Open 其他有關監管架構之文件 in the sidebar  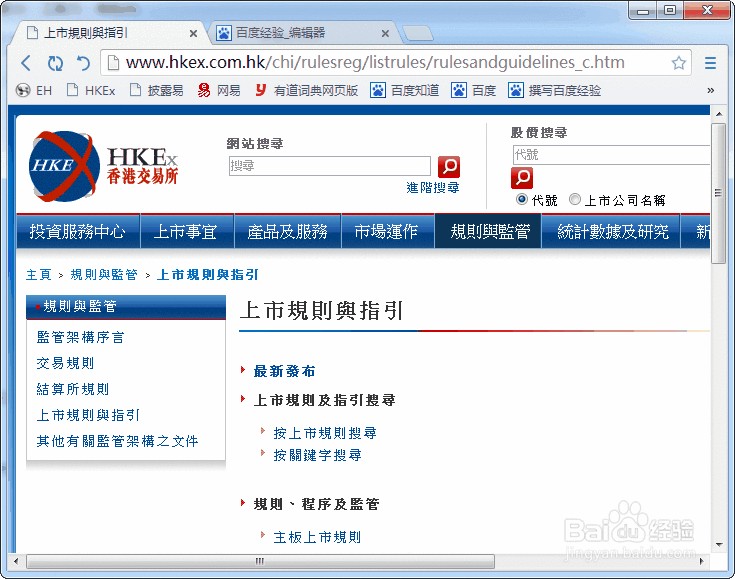[117, 441]
